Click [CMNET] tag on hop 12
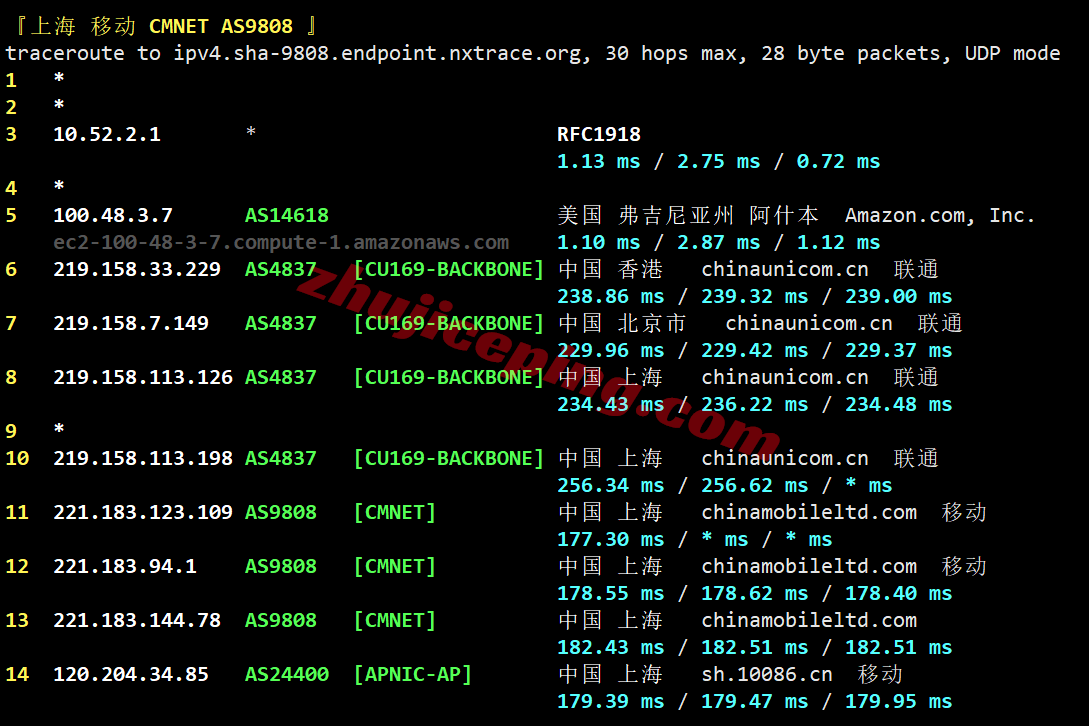 [x=394, y=566]
